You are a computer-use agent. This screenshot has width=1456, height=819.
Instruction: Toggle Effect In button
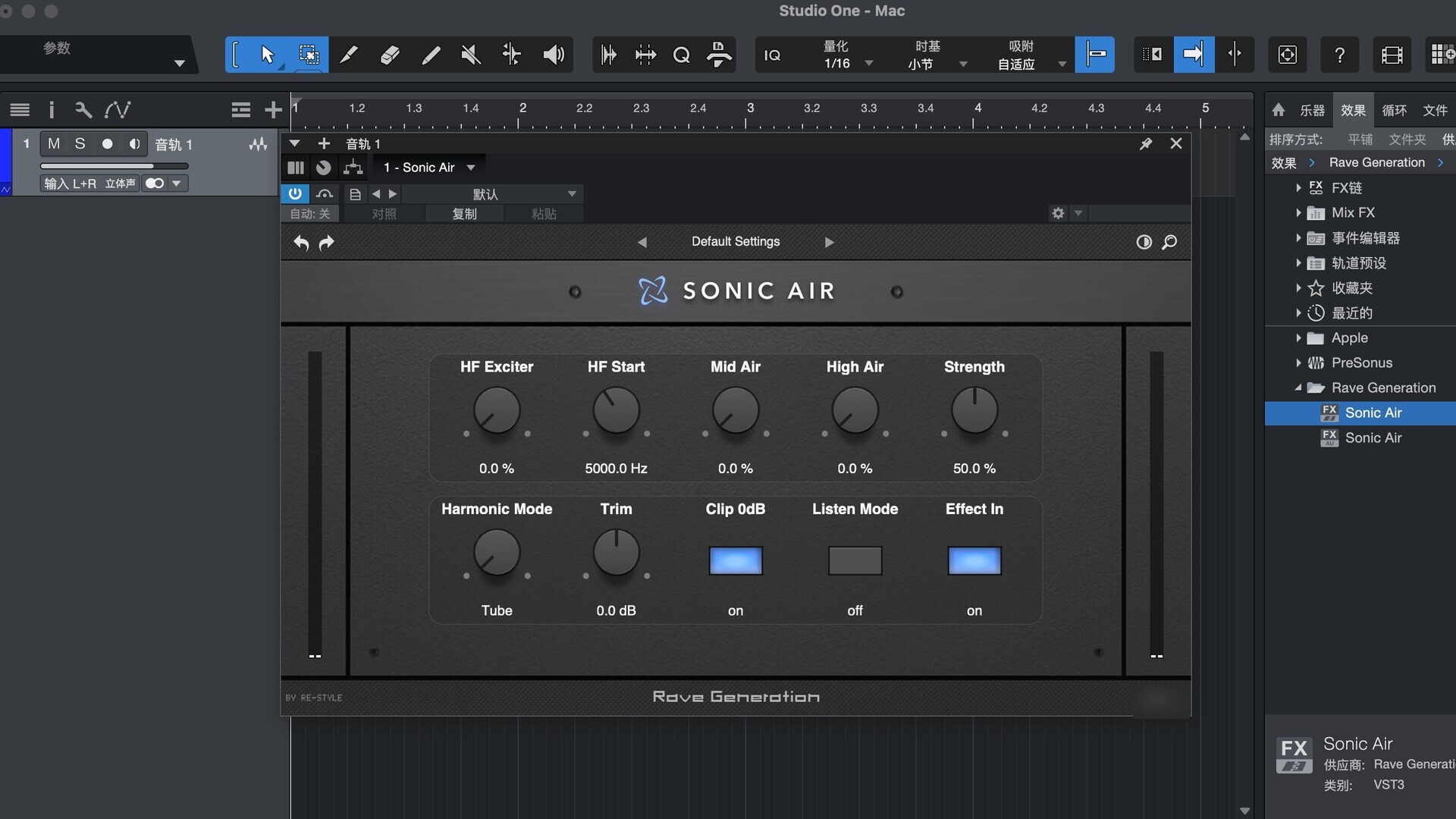click(974, 561)
